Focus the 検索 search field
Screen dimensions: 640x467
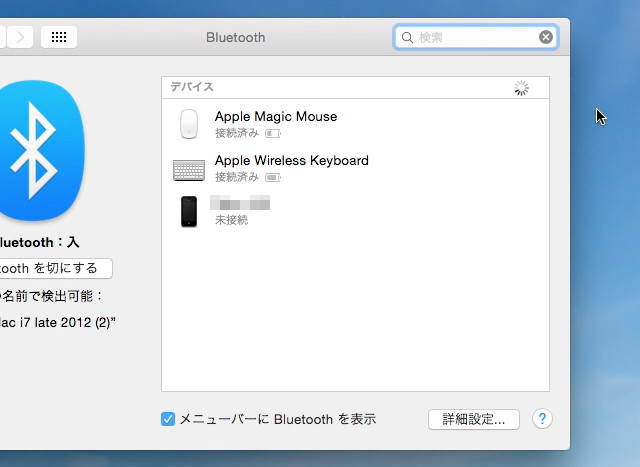pos(476,37)
